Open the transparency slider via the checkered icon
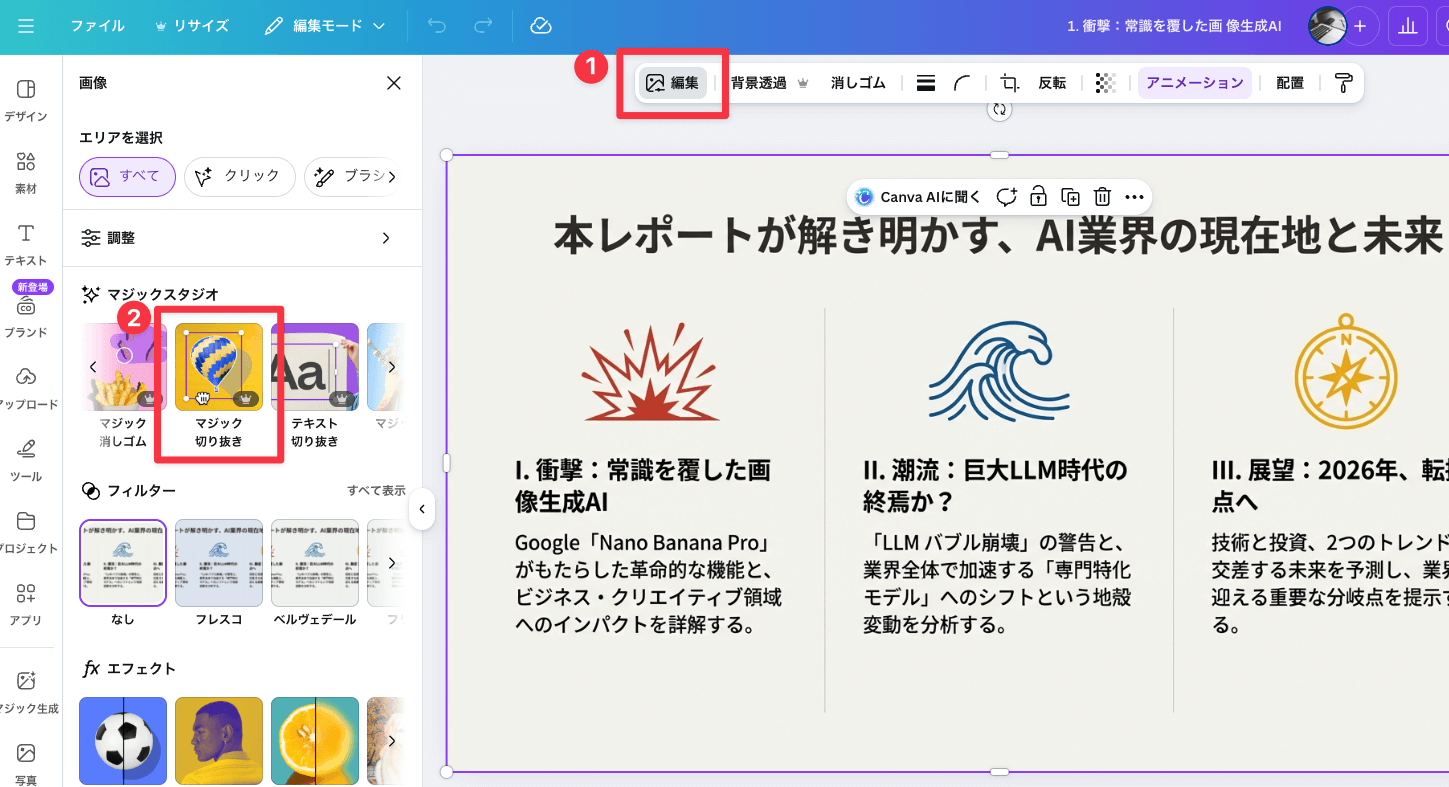 (x=1104, y=82)
